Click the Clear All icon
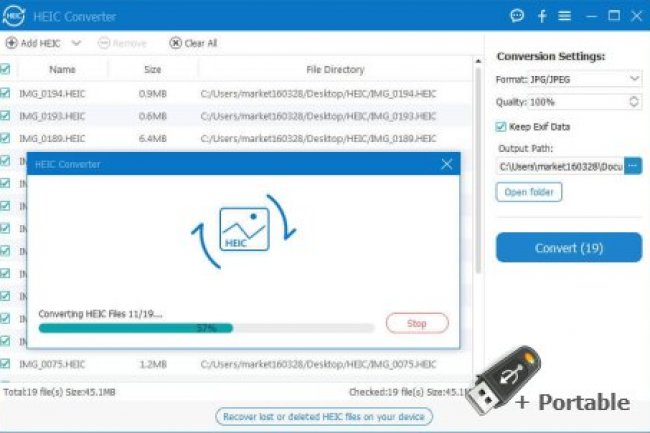This screenshot has height=433, width=650. (x=176, y=43)
